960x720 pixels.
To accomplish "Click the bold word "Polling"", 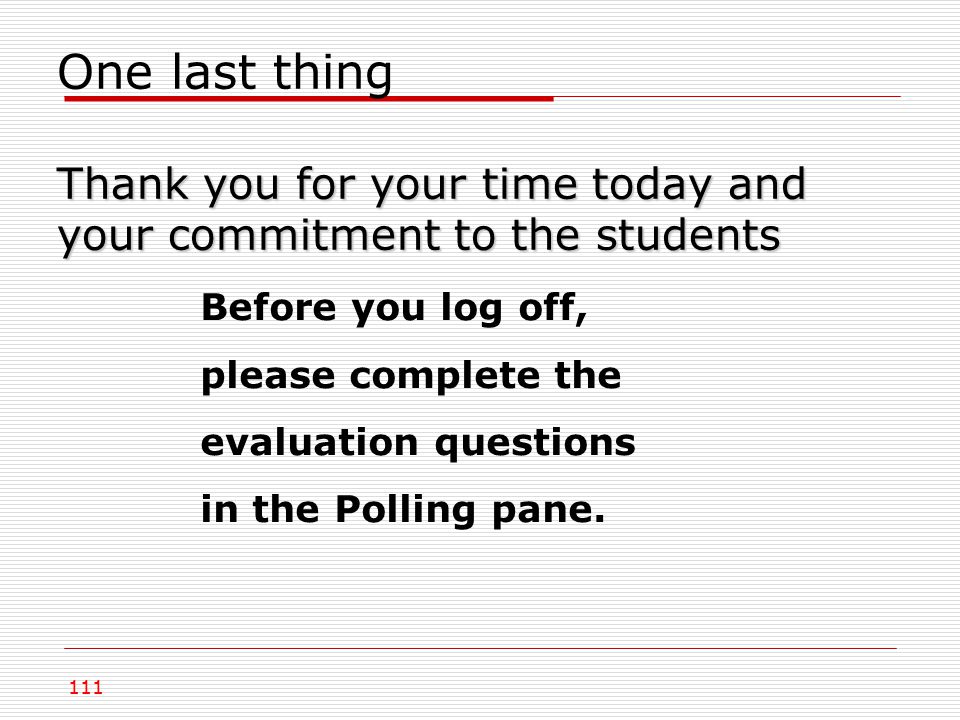I will point(405,510).
